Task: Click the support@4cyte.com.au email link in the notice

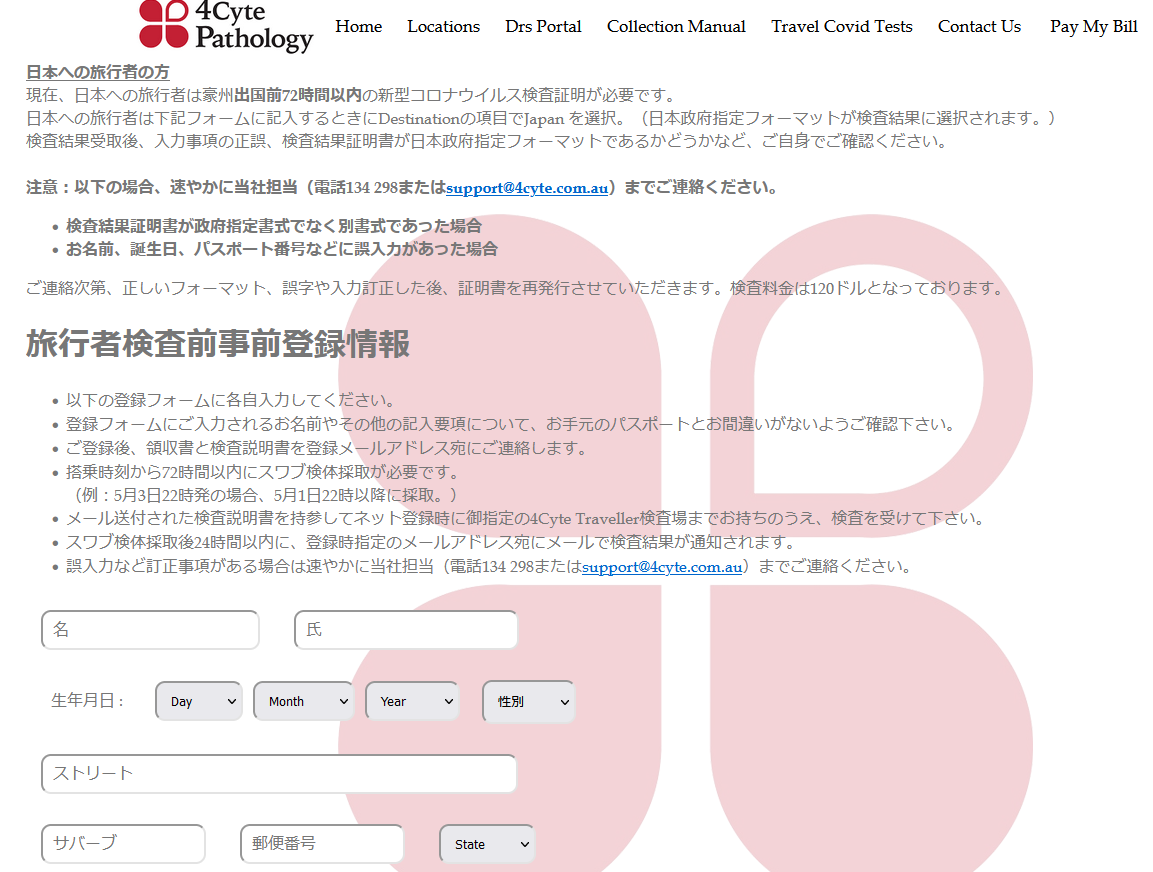Action: [x=527, y=187]
